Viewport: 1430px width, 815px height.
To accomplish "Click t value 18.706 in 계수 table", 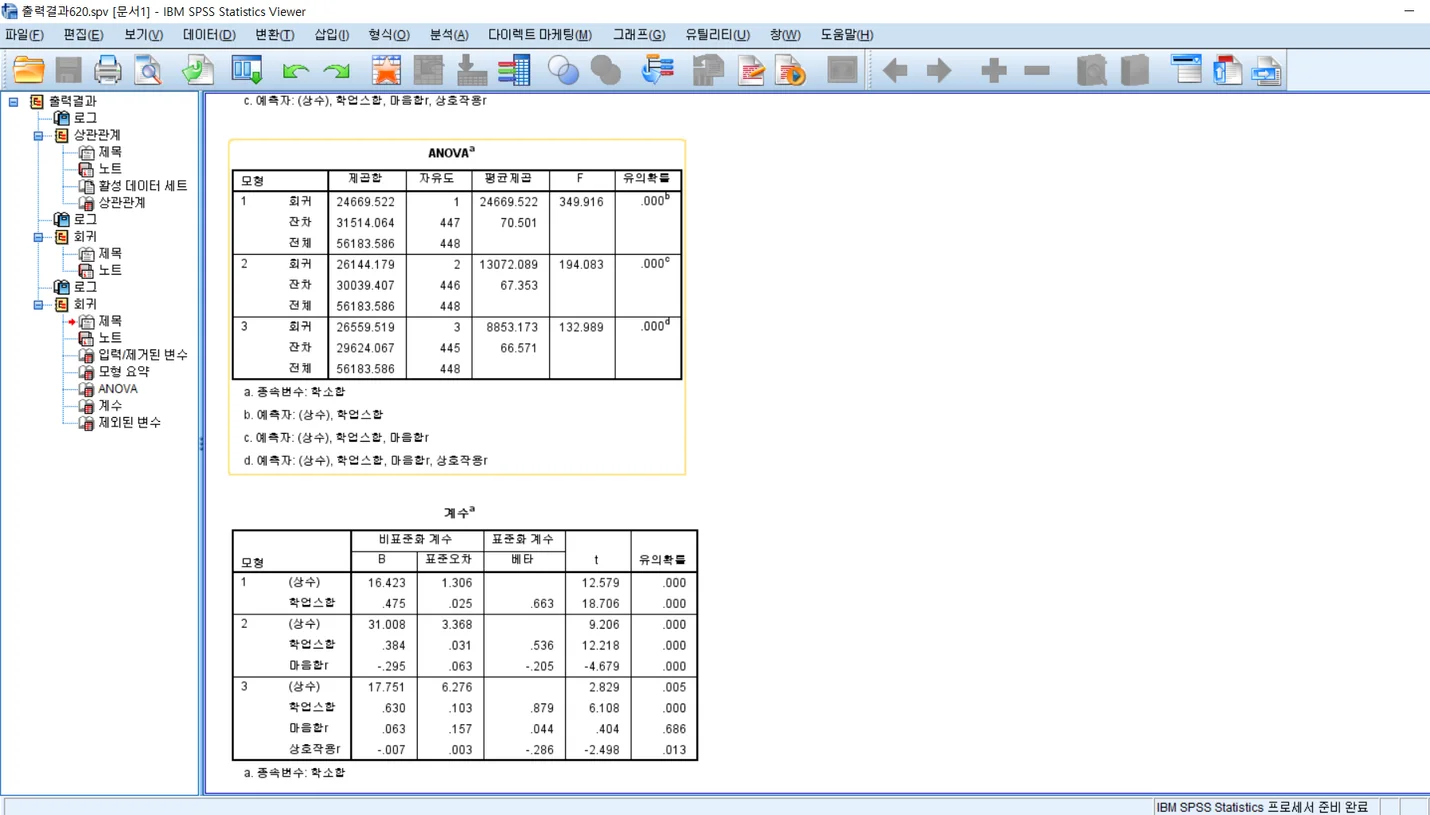I will [x=600, y=604].
